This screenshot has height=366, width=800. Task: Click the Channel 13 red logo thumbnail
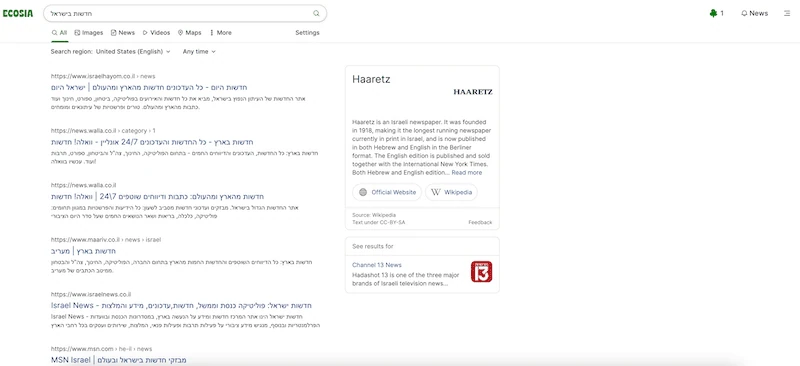[481, 272]
